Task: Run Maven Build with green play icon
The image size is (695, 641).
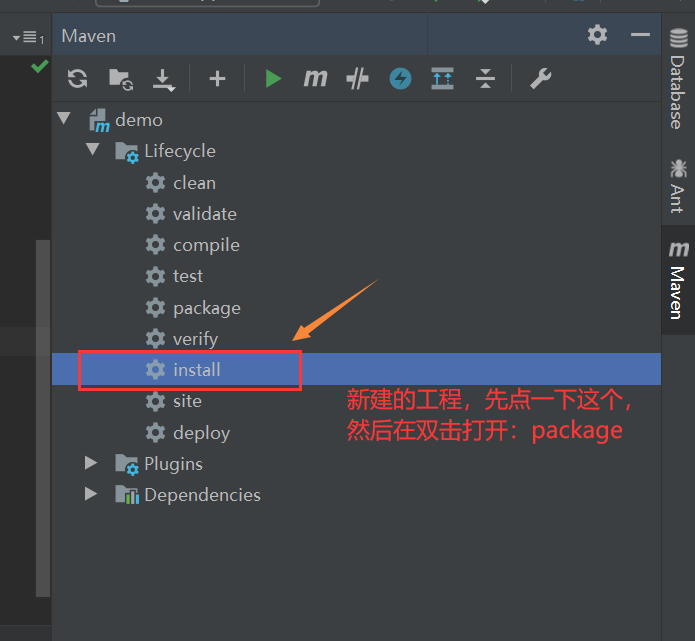Action: 273,79
